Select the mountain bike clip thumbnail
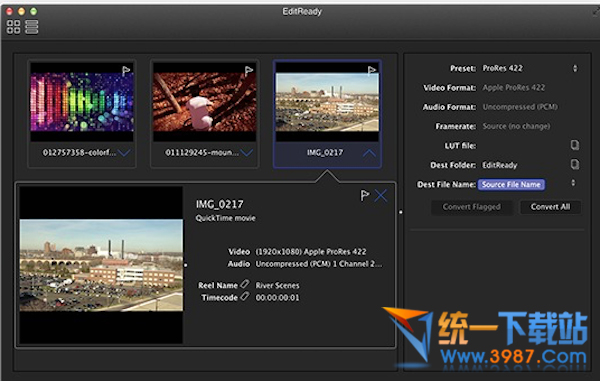Viewport: 600px width, 381px height. (x=205, y=102)
